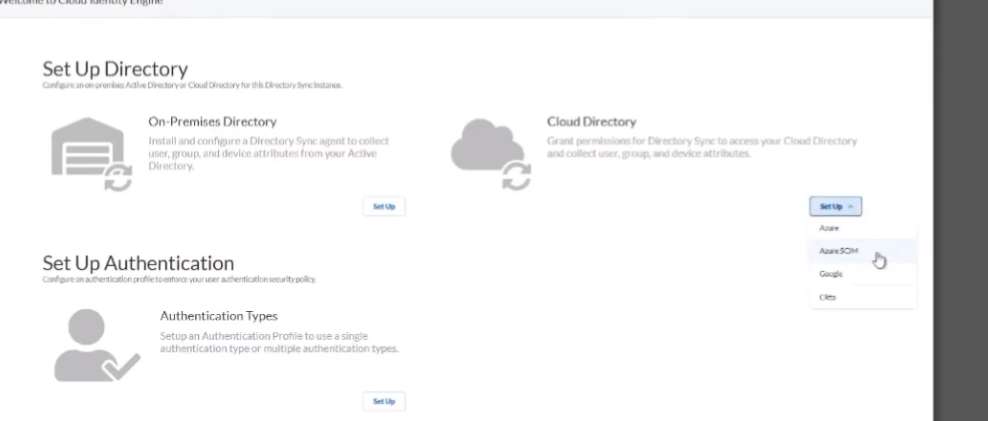Select the Azure SCIM menu option
This screenshot has height=421, width=988.
[x=863, y=251]
